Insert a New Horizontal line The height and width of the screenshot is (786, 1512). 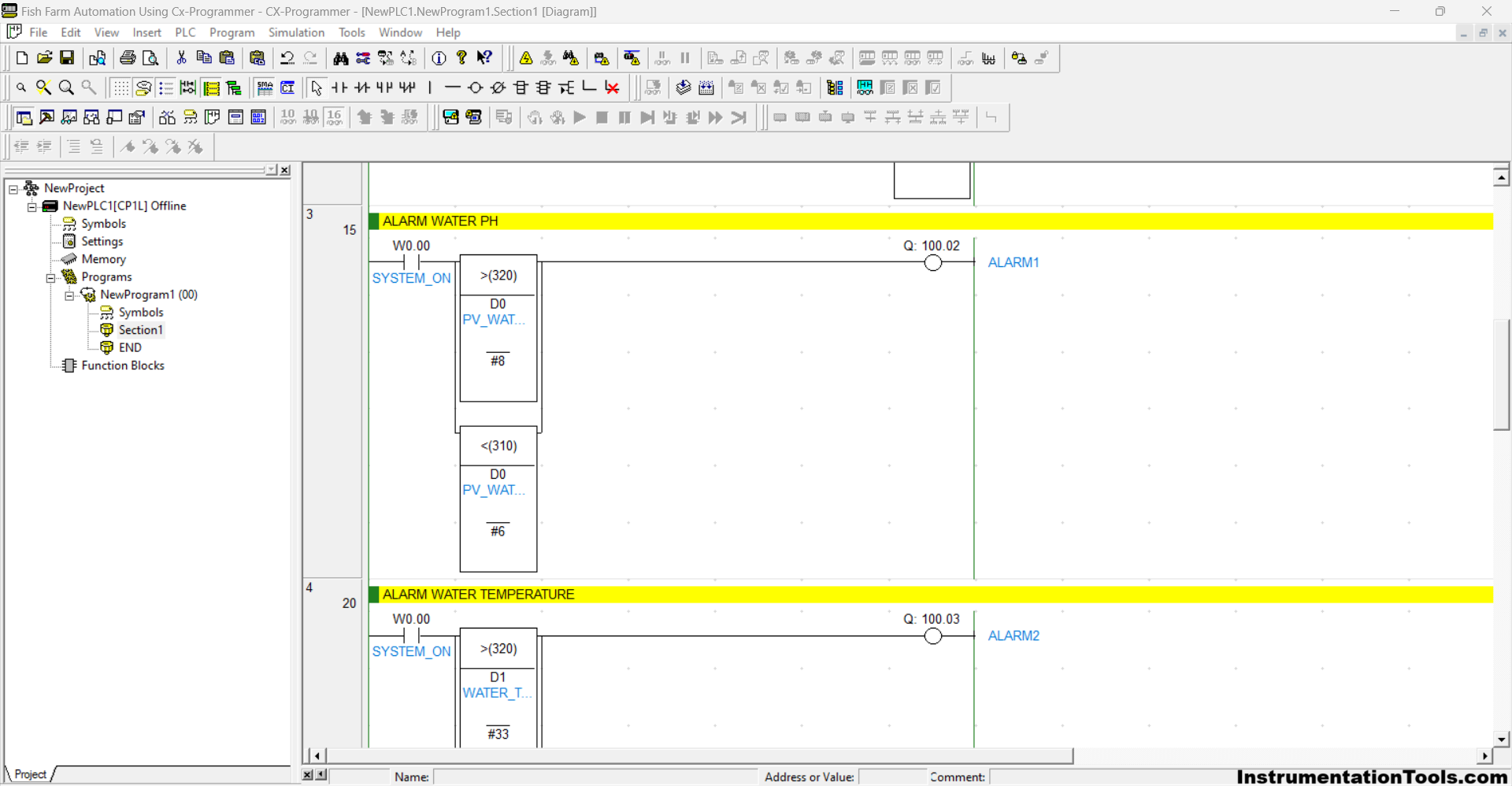[452, 87]
